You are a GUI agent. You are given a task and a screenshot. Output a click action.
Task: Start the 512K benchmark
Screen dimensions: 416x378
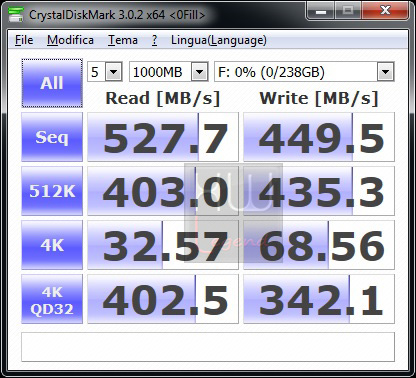(x=52, y=191)
